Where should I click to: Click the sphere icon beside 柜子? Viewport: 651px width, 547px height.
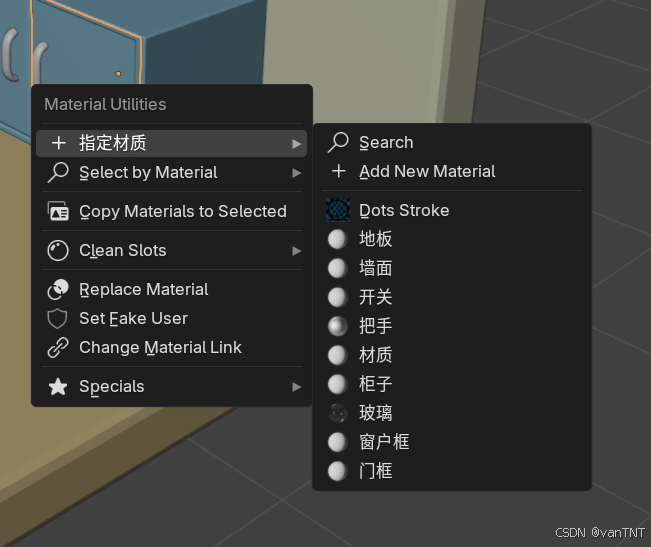[x=338, y=384]
